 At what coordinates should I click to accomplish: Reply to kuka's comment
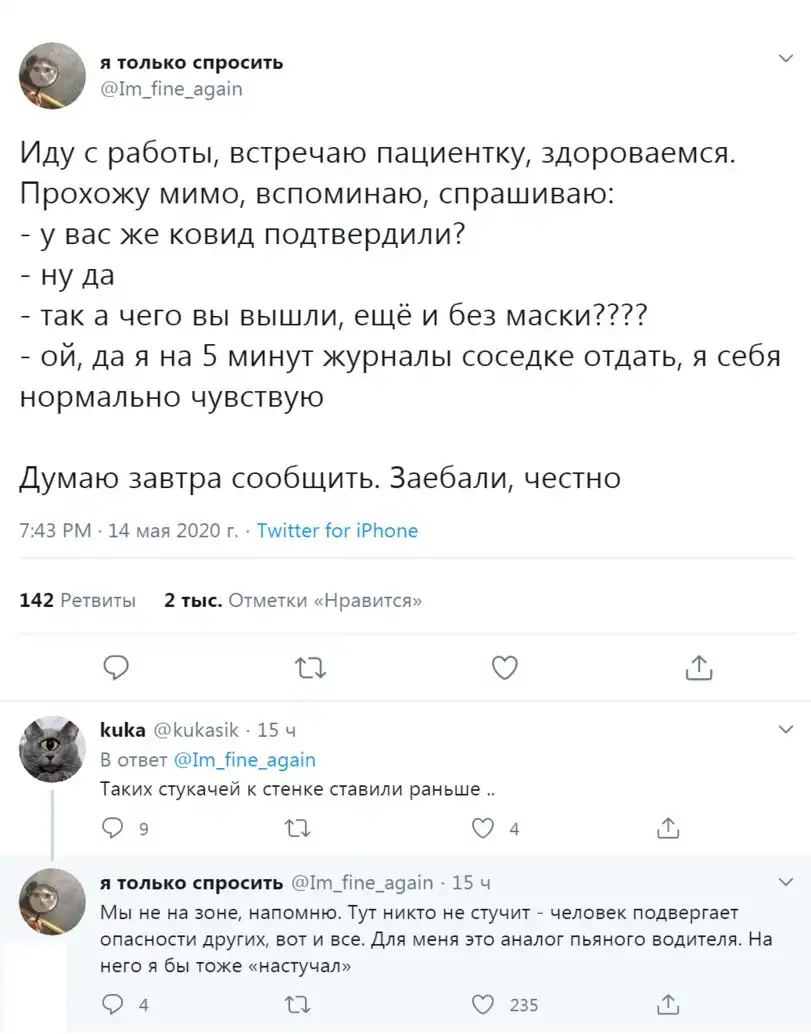pos(113,828)
